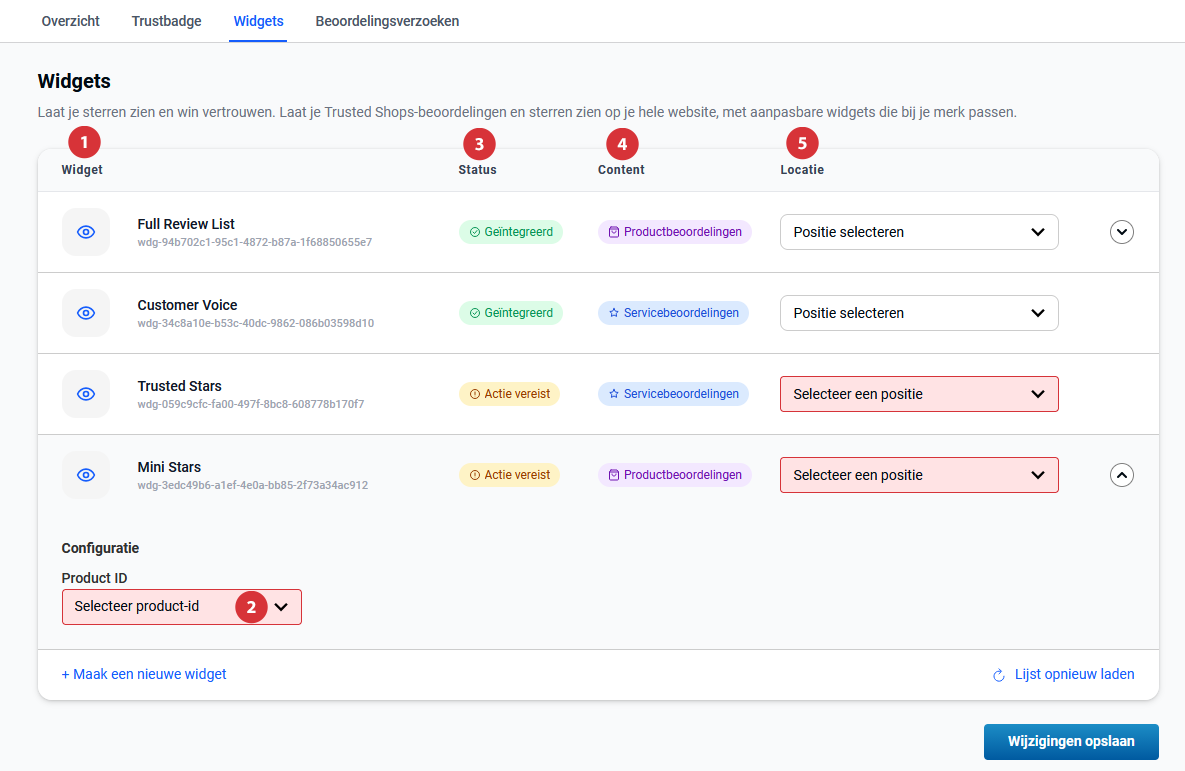The height and width of the screenshot is (771, 1185).
Task: Click Actie vereist badge on Trusted Stars
Action: (509, 394)
